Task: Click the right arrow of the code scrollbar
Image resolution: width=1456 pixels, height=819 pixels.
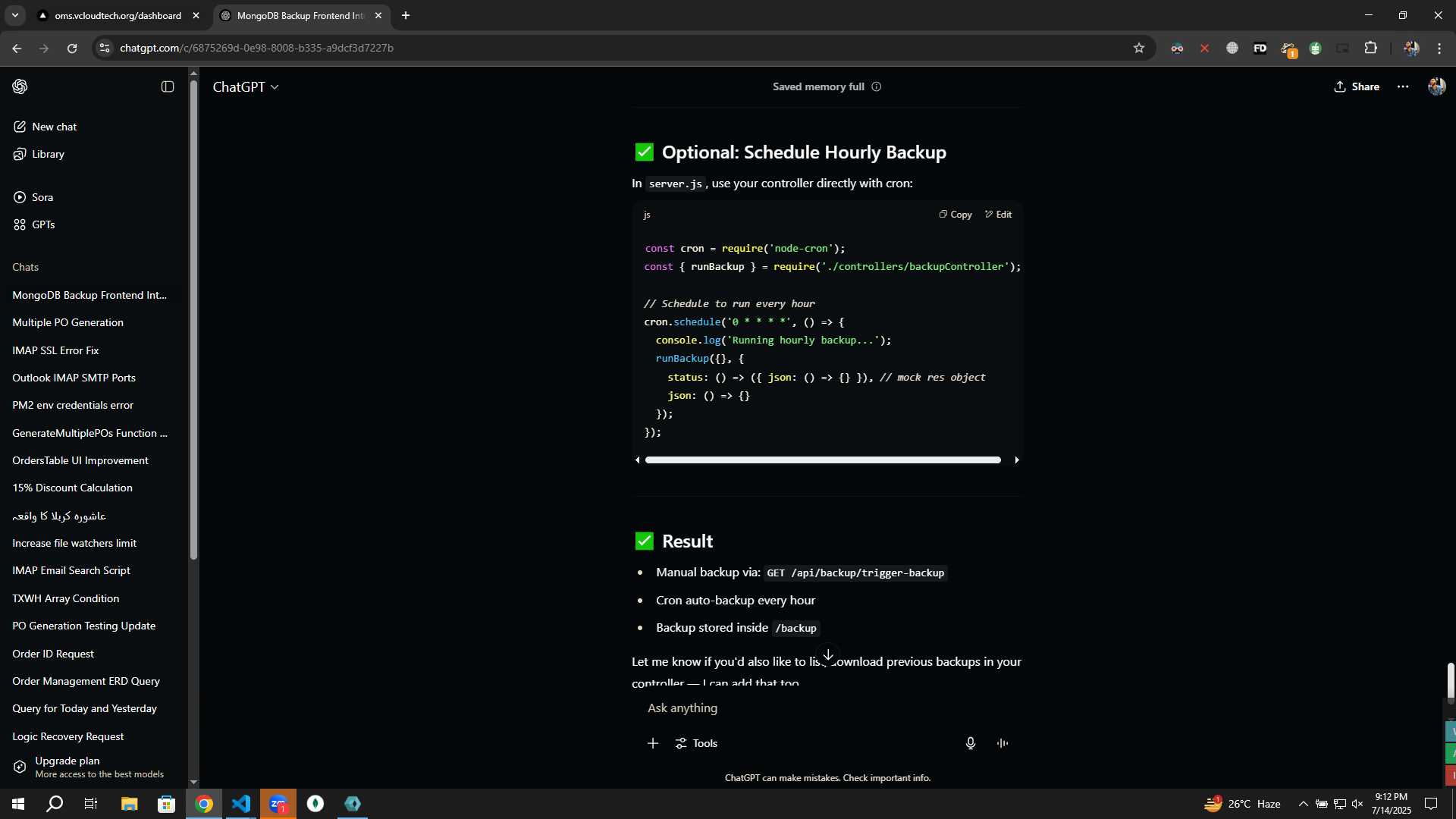Action: (1017, 460)
